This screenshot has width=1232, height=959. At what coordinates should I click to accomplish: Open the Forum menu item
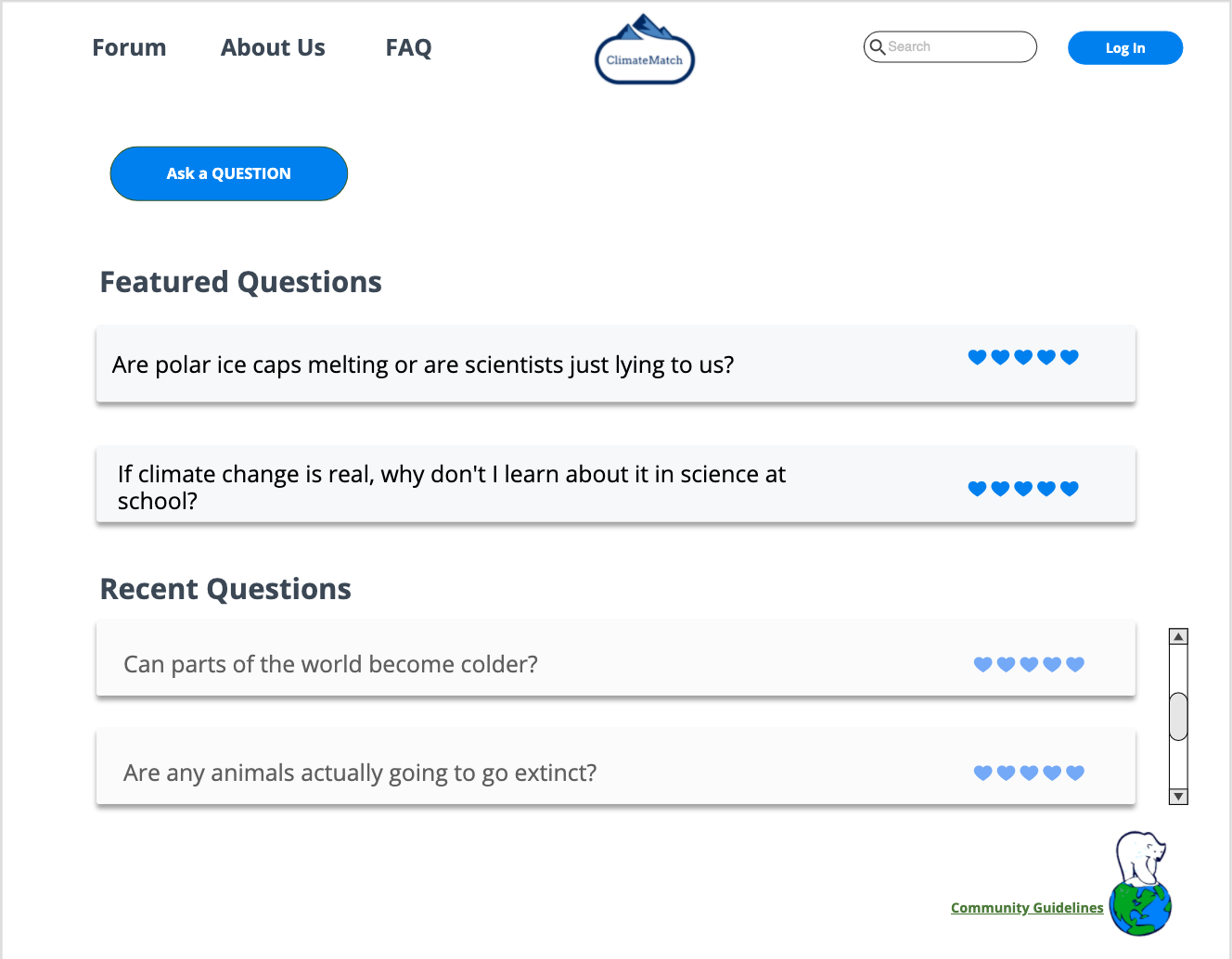[x=129, y=48]
